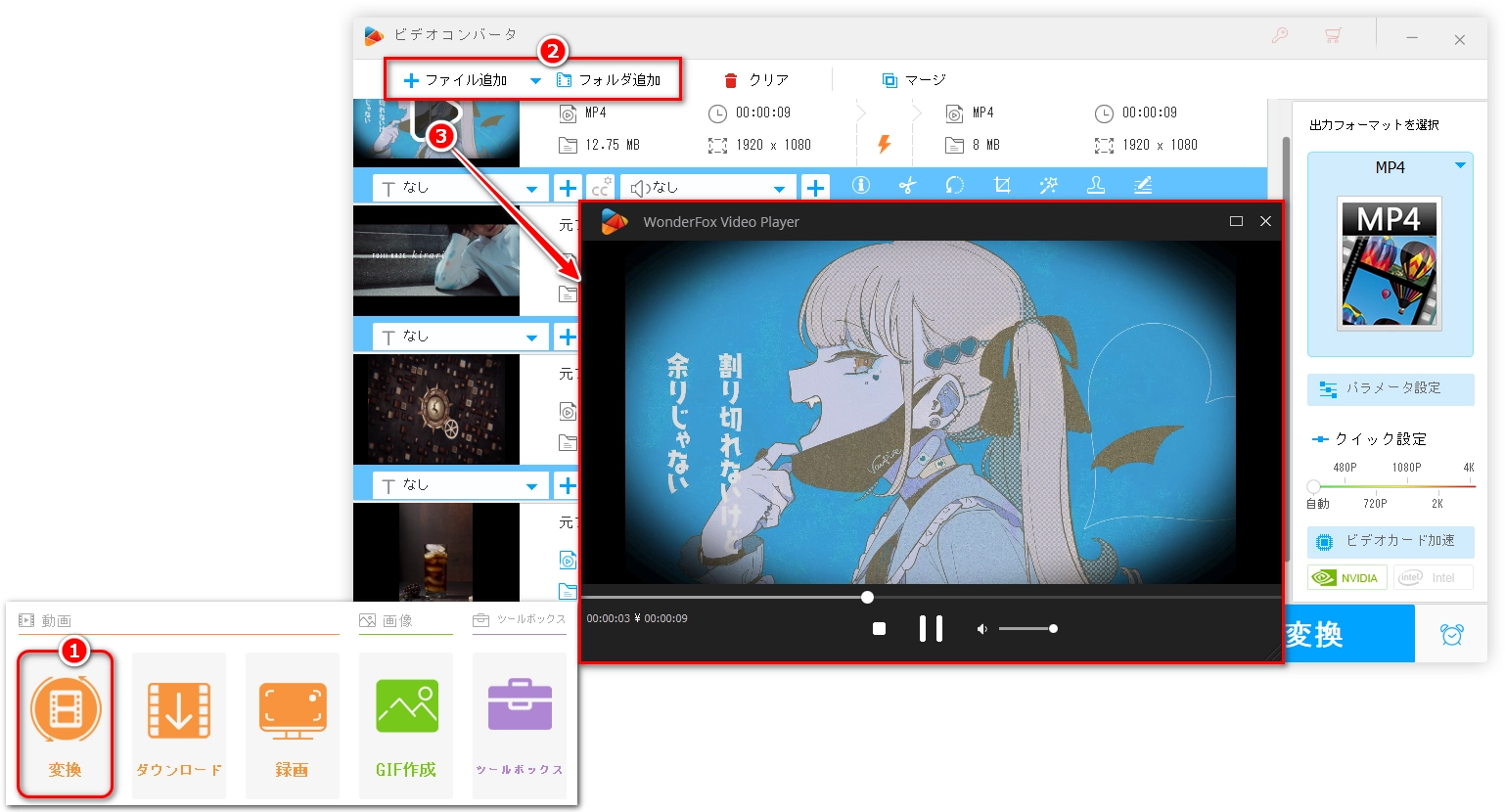Click the 2K preset label
The width and height of the screenshot is (1505, 812).
pyautogui.click(x=1437, y=504)
